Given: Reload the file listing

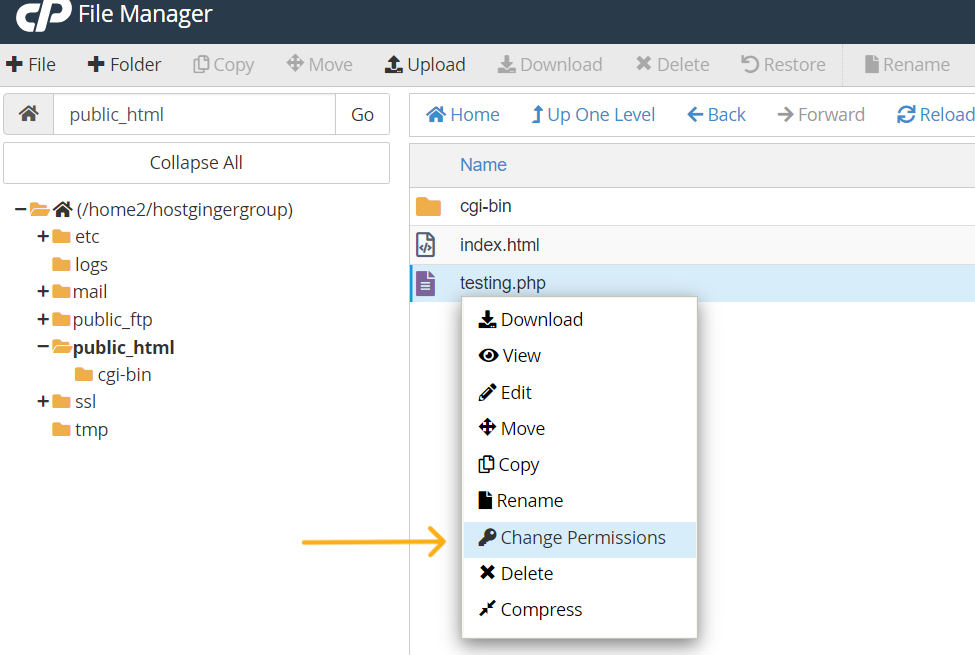Looking at the screenshot, I should (935, 114).
